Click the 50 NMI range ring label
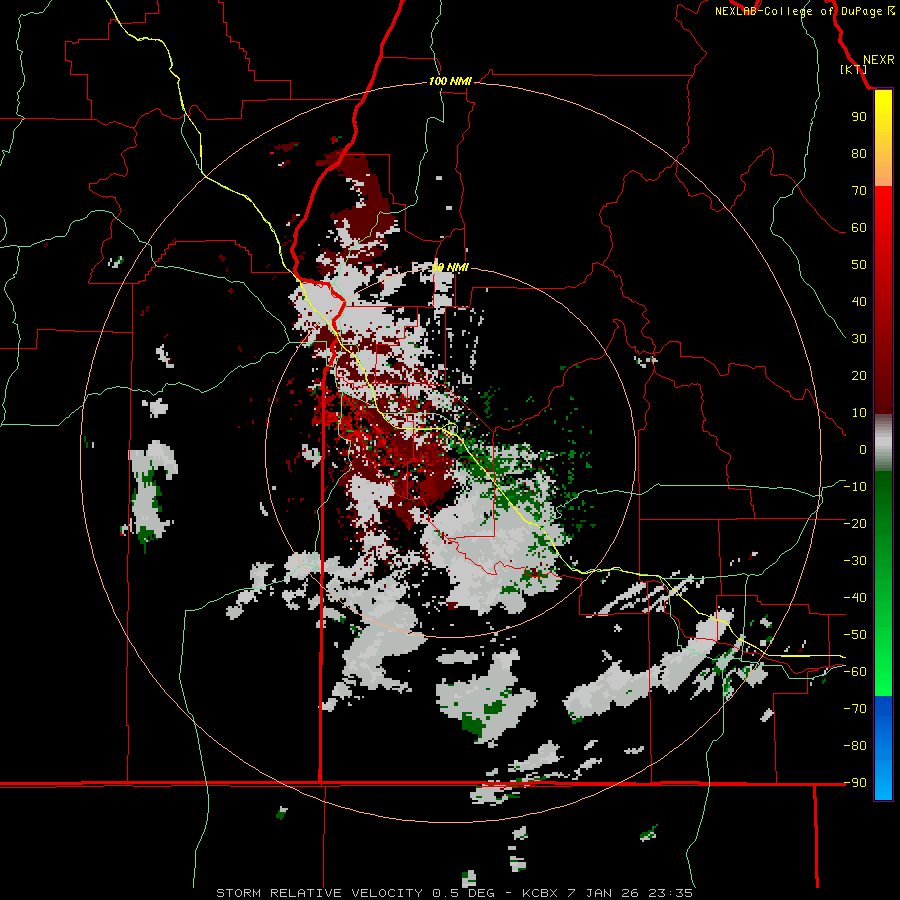900x900 pixels. tap(450, 267)
